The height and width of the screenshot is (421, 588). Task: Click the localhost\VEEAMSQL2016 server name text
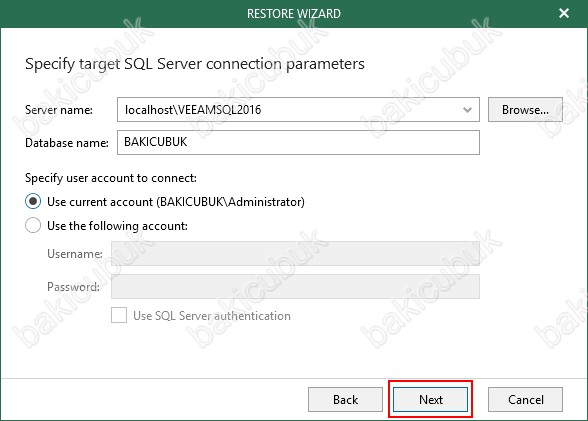tap(193, 110)
